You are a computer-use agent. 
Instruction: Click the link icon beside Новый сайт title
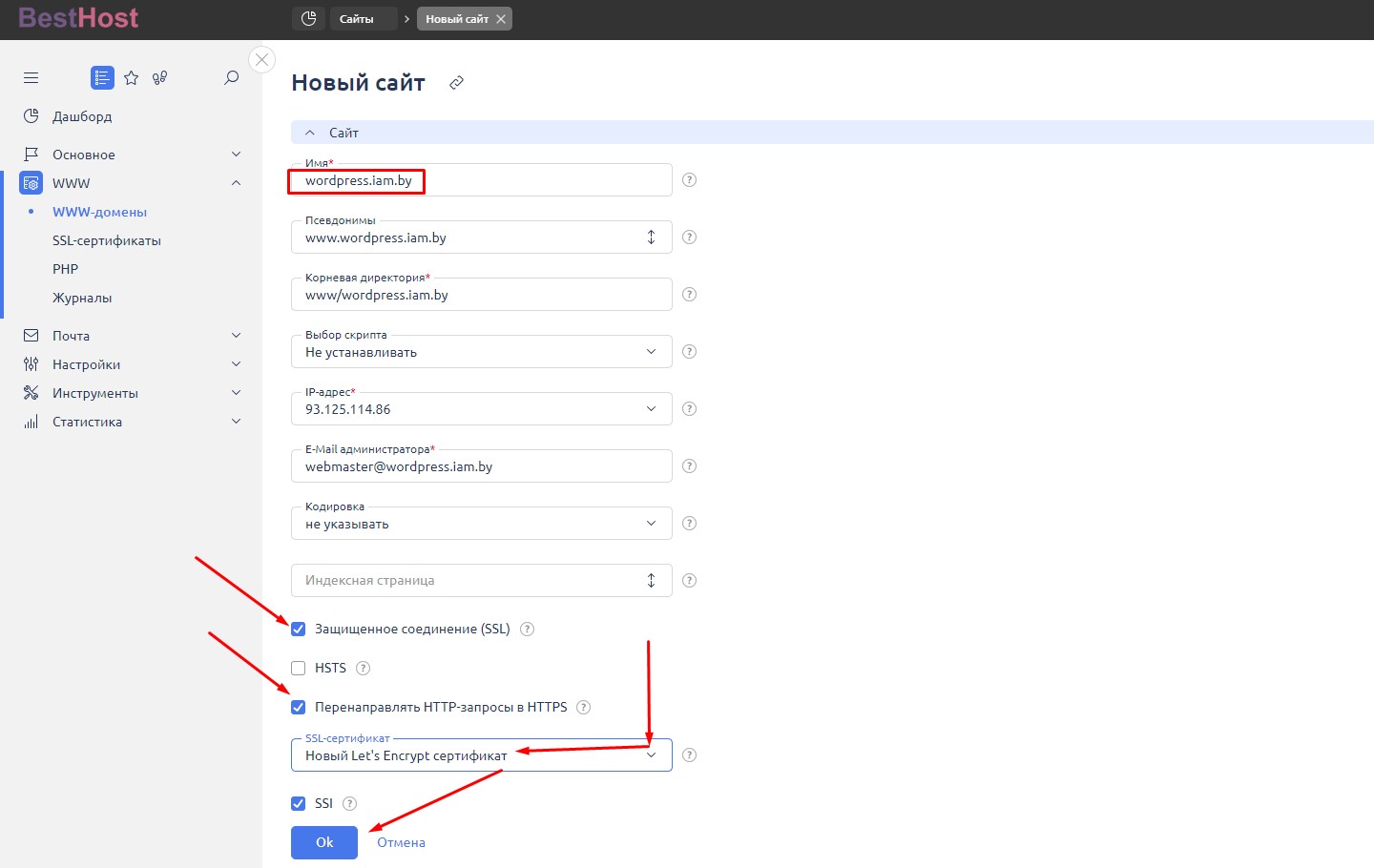(x=457, y=83)
